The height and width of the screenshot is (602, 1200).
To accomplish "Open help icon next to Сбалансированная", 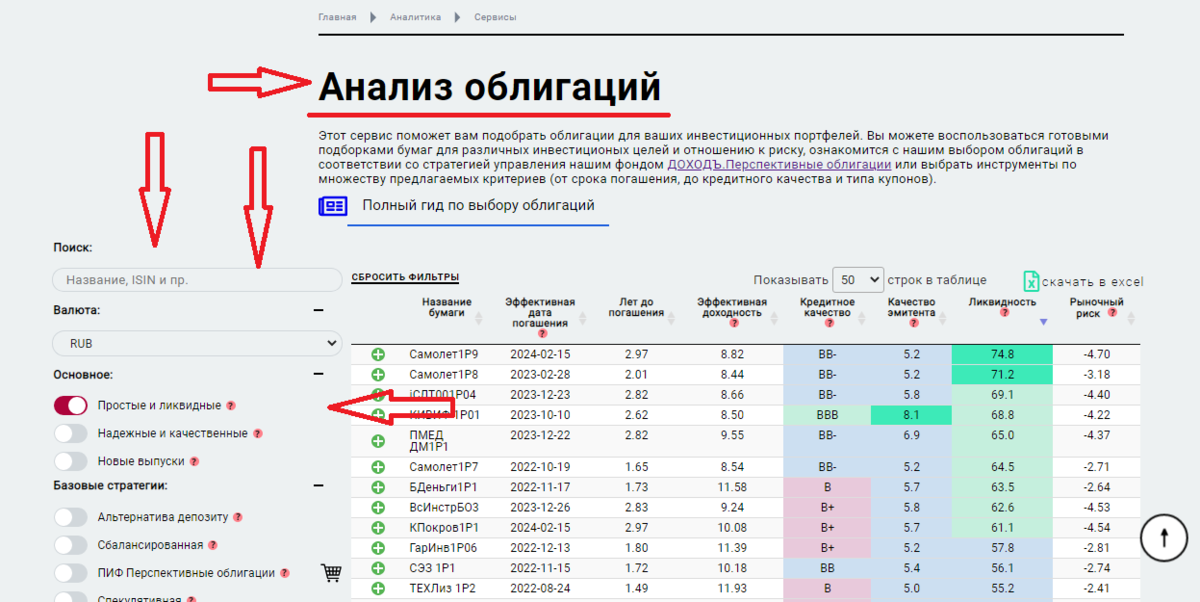I will (213, 546).
